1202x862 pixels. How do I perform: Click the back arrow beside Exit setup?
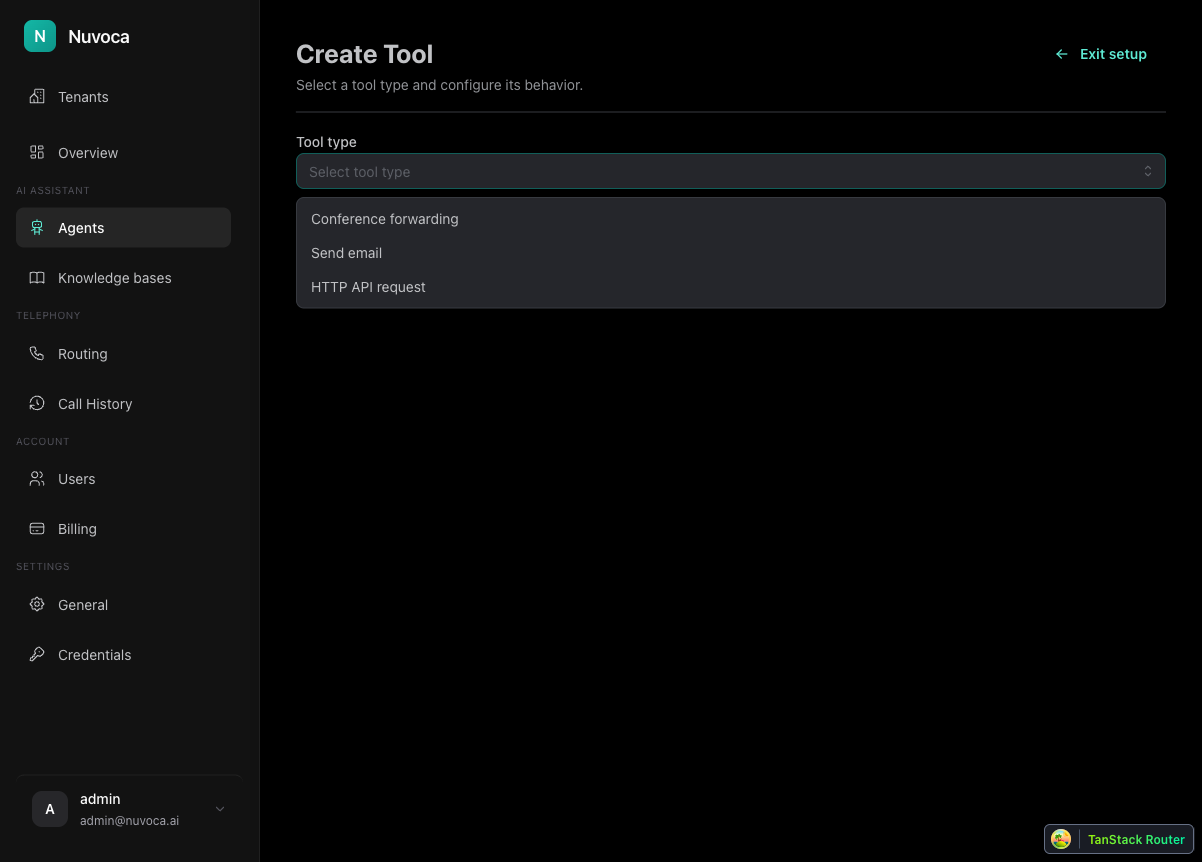coord(1062,54)
